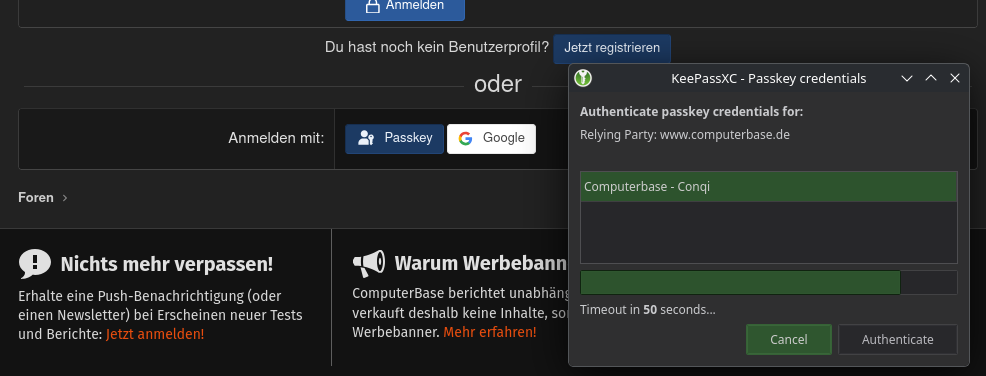Click the Authenticate button

(x=897, y=340)
